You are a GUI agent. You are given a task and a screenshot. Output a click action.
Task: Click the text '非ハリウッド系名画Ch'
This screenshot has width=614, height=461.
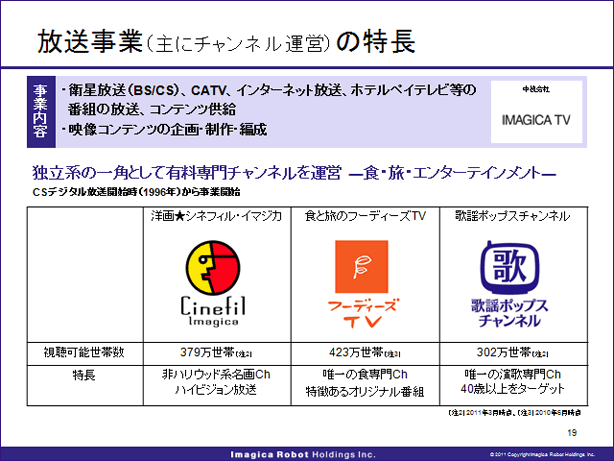point(216,374)
